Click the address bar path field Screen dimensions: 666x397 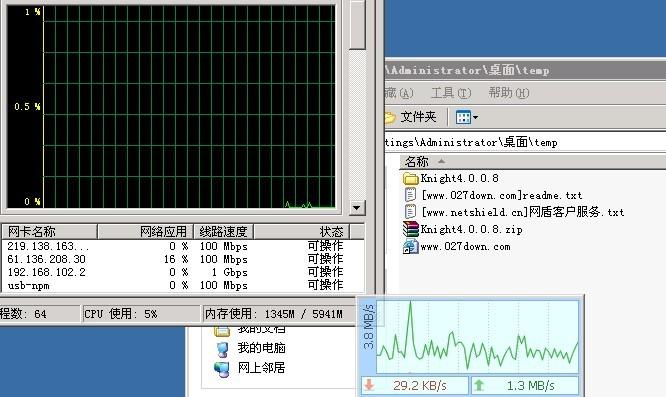(x=525, y=142)
